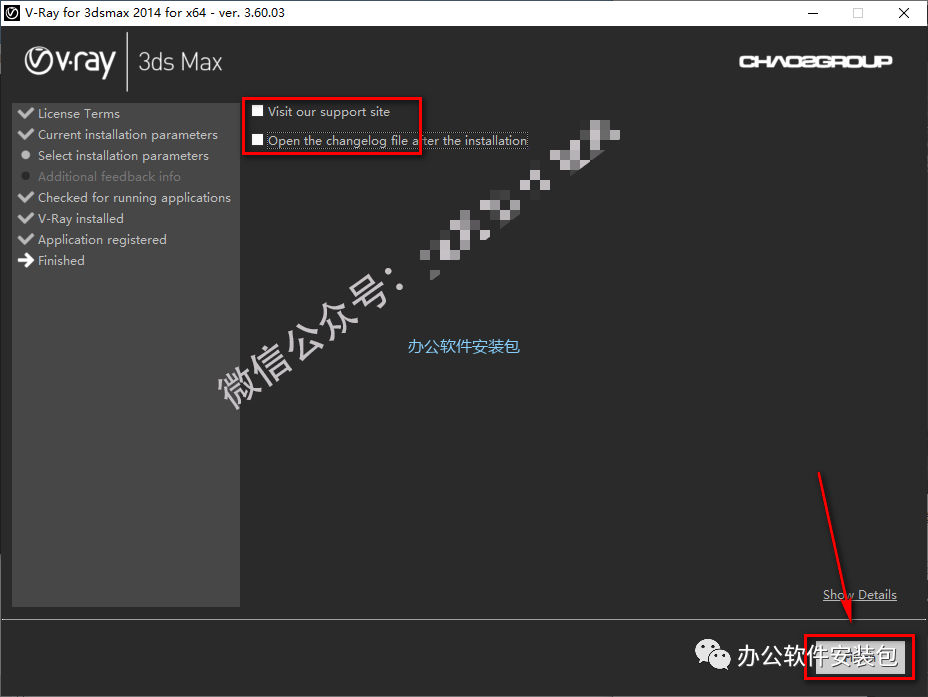Click the arrow icon beside Finished
This screenshot has height=697, width=928.
25,260
